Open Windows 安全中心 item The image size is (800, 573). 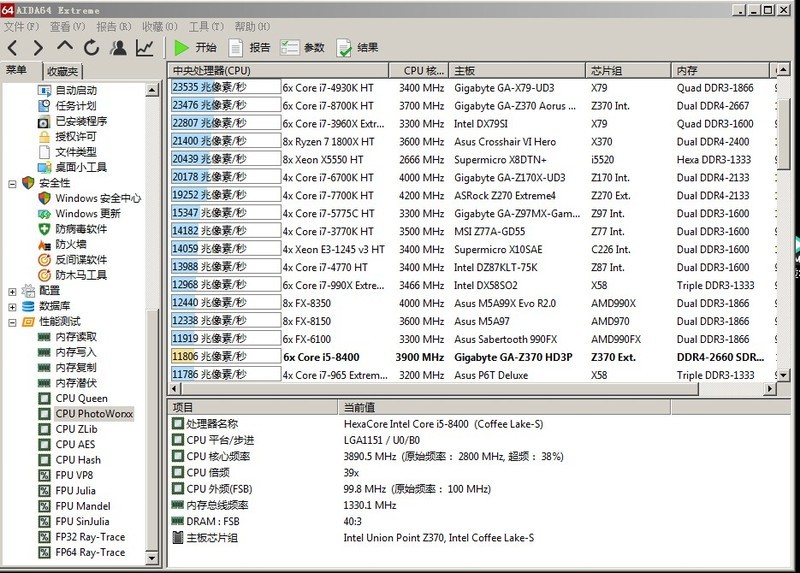coord(90,198)
